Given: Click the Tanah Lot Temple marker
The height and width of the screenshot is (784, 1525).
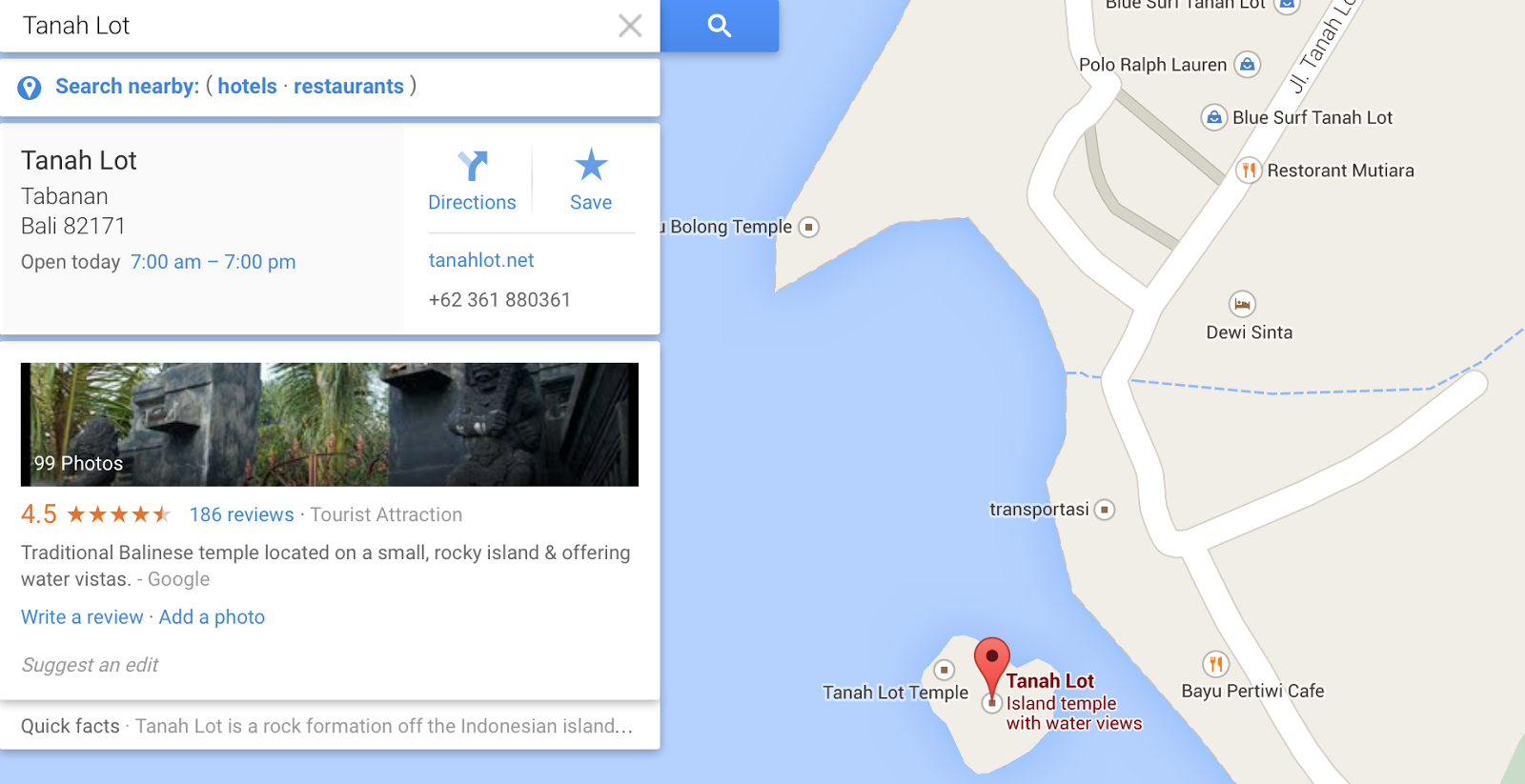Looking at the screenshot, I should (944, 670).
